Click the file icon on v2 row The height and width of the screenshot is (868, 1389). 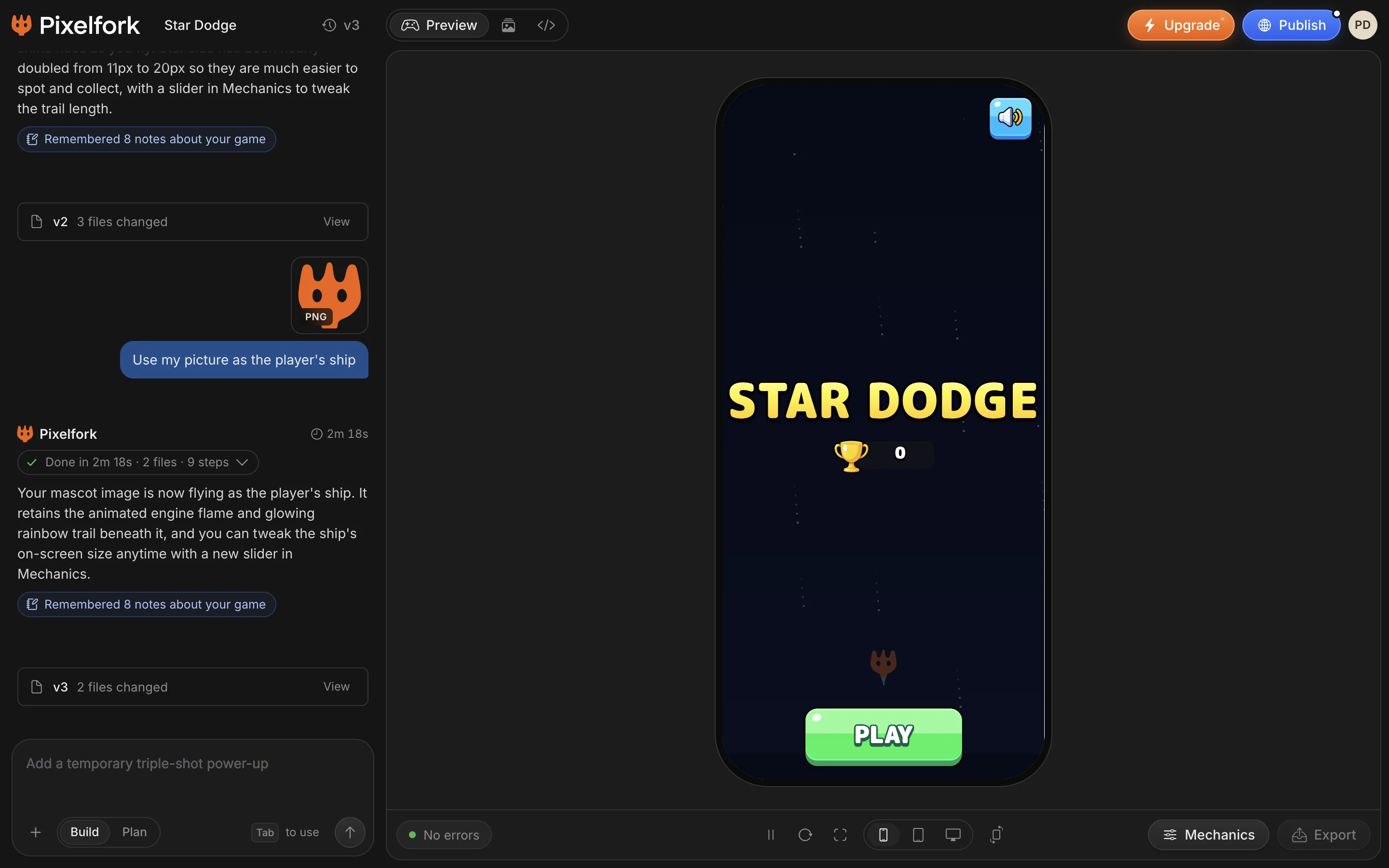tap(37, 222)
